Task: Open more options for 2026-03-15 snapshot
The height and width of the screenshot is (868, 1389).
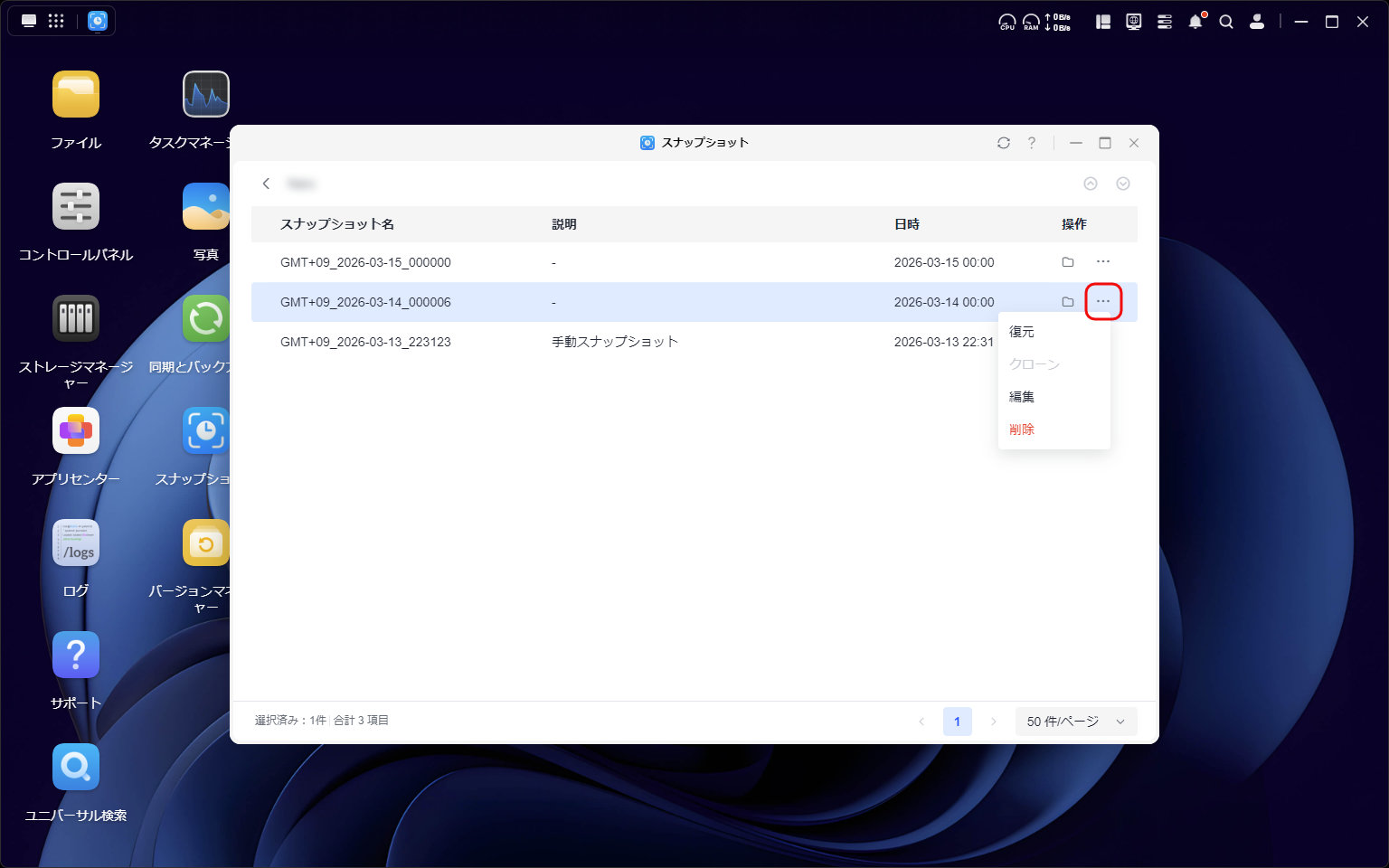Action: 1102,262
